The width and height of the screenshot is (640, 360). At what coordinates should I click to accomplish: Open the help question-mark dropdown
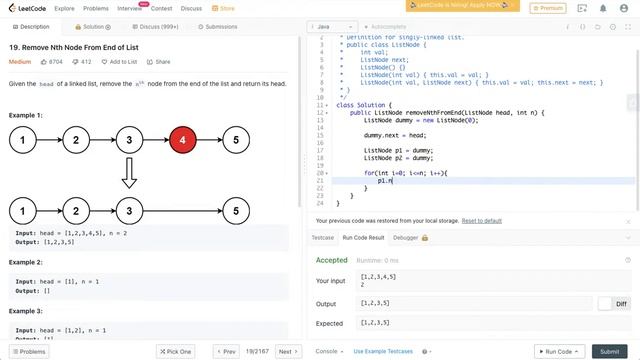427,351
